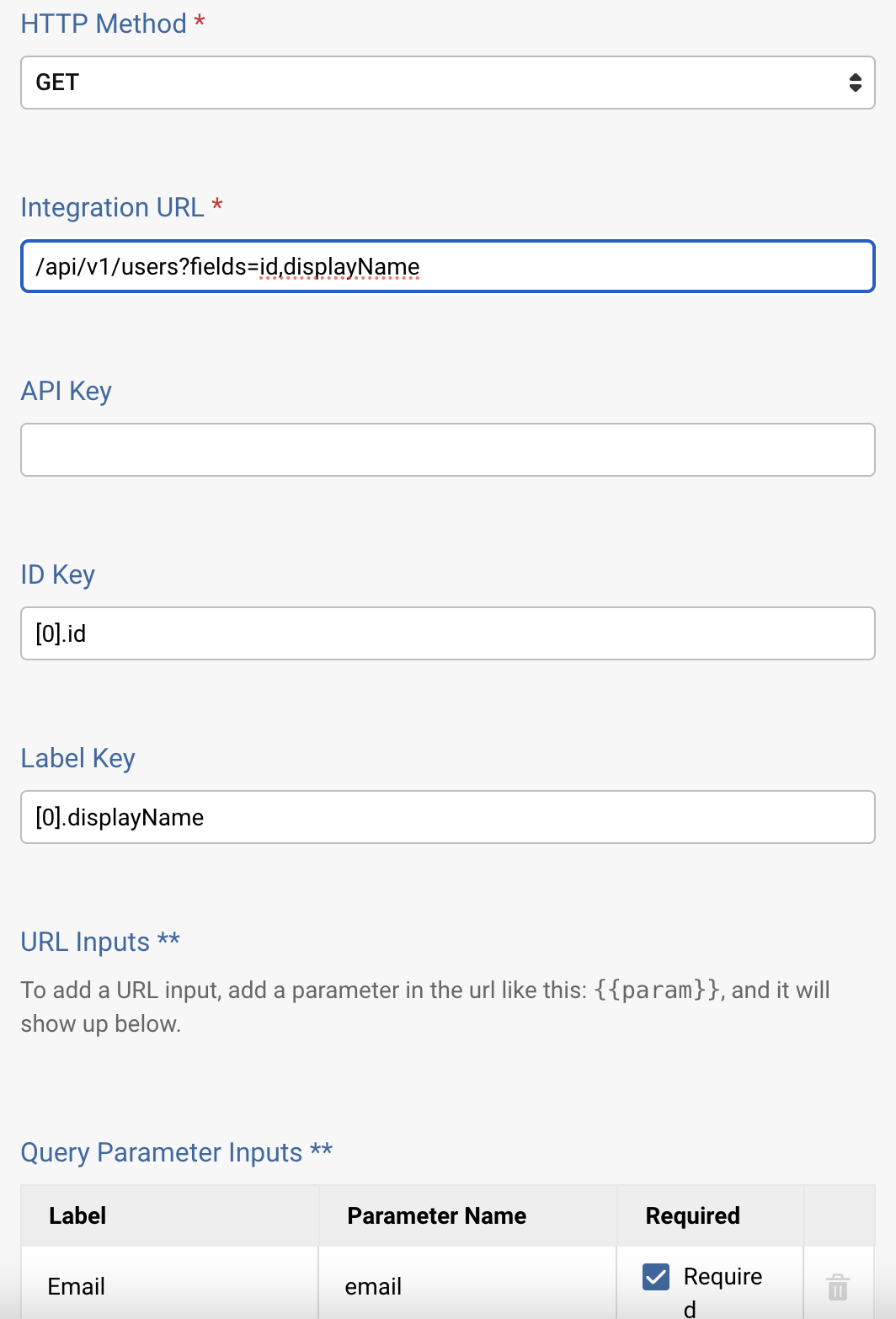Click the {{param}} example code text
896x1319 pixels.
(x=658, y=990)
